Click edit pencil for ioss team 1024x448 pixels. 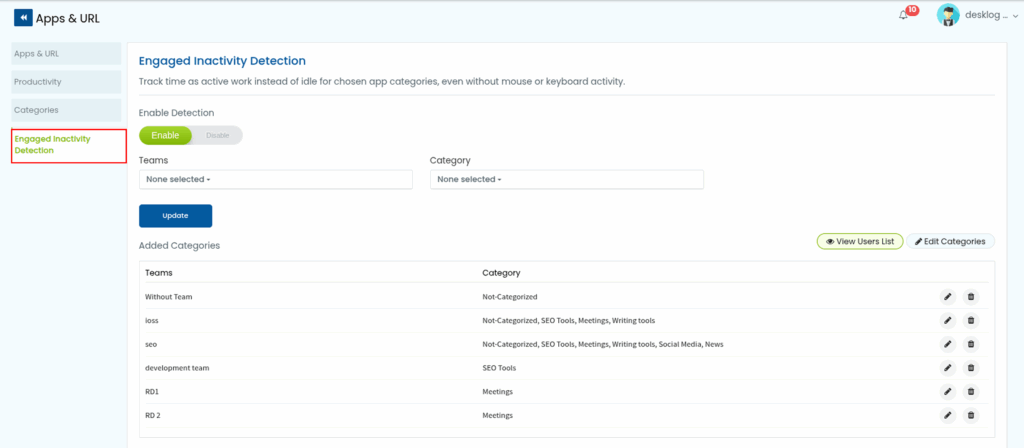(947, 320)
